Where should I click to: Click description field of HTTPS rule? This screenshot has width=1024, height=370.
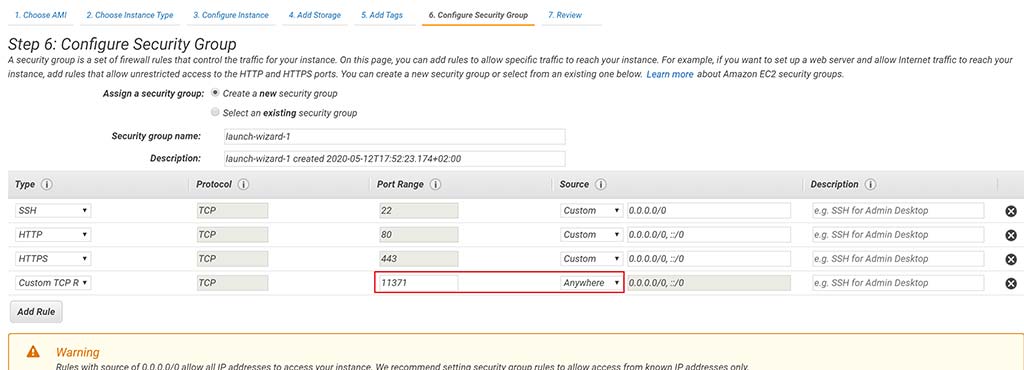[898, 259]
